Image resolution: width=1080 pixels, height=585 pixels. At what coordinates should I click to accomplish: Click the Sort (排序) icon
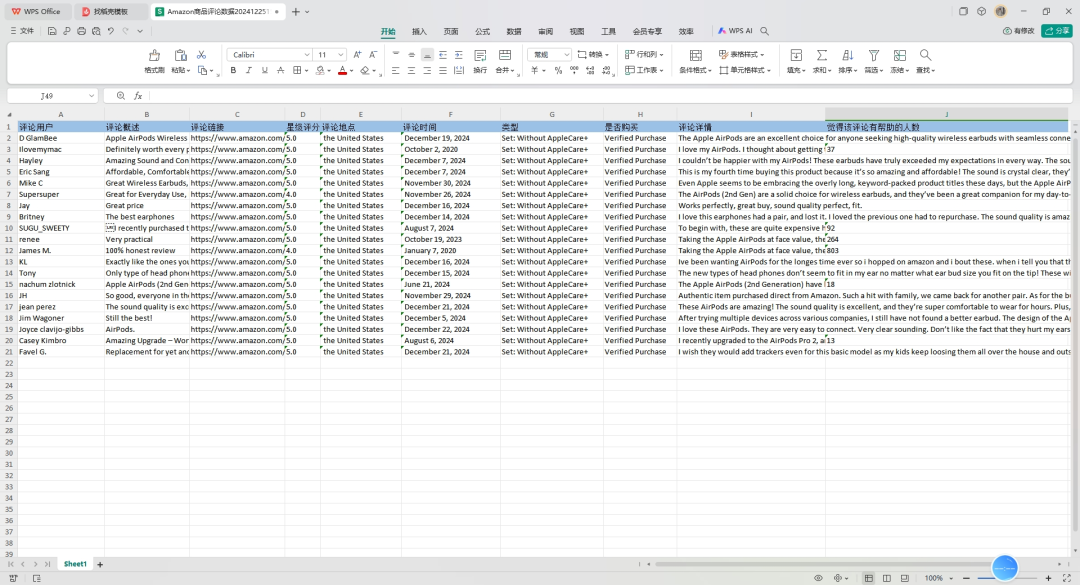click(x=847, y=56)
